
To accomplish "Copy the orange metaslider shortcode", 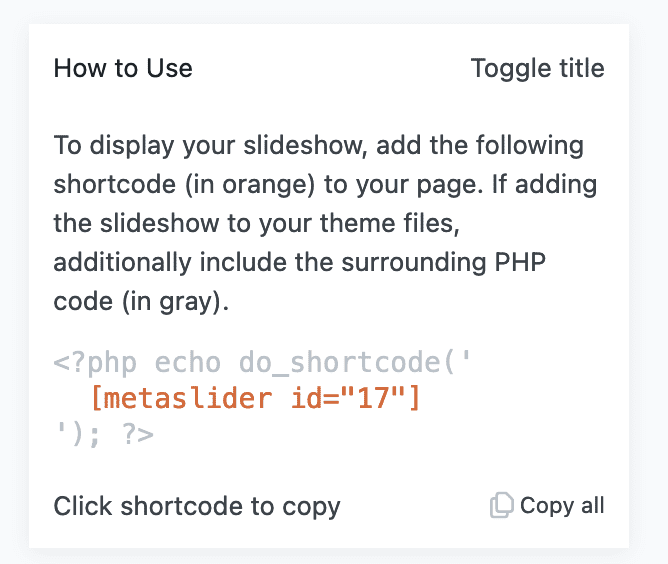I will click(x=256, y=398).
